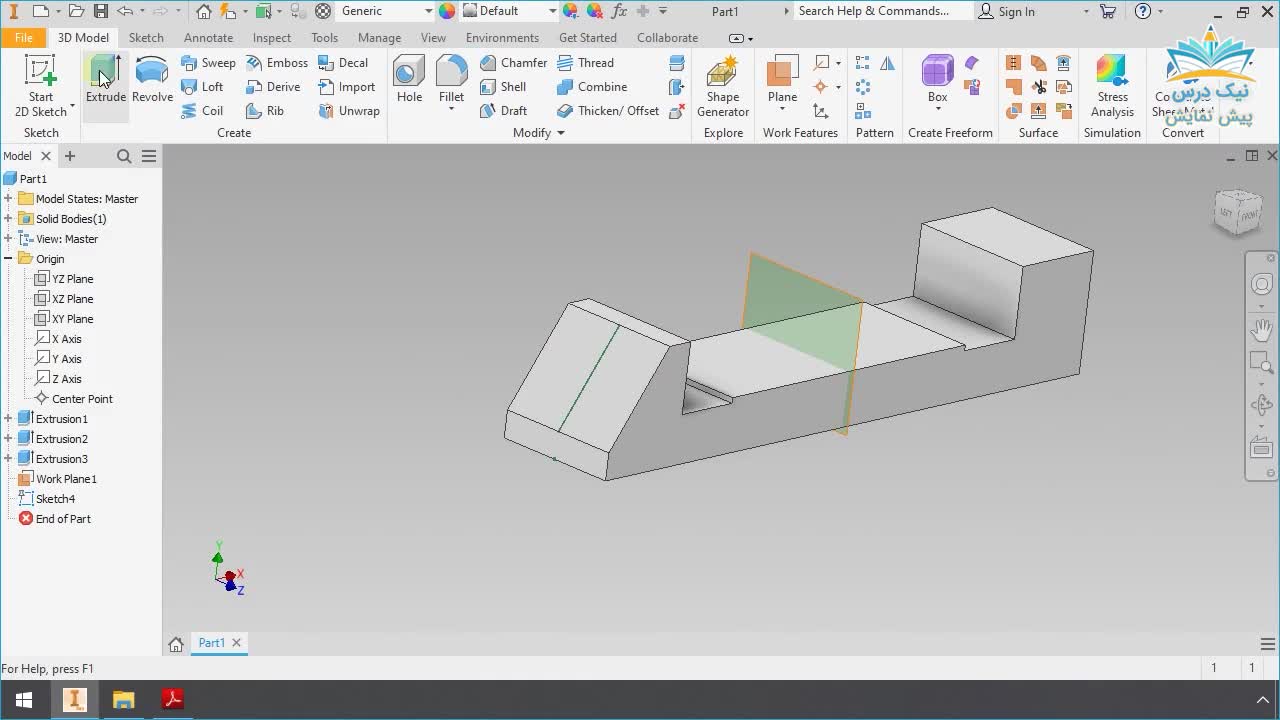Click the Box freeform tool
Image resolution: width=1280 pixels, height=720 pixels.
point(937,80)
